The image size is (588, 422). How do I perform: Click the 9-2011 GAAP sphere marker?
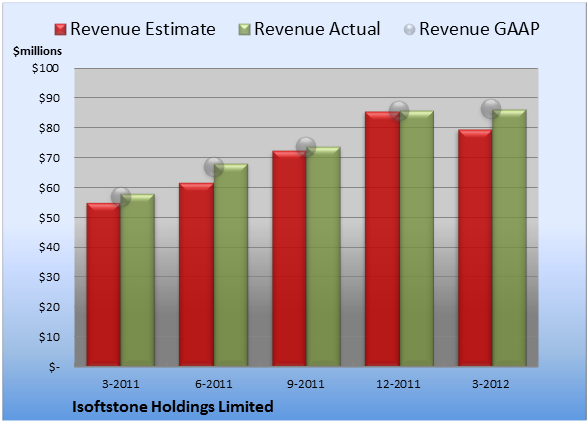click(306, 147)
